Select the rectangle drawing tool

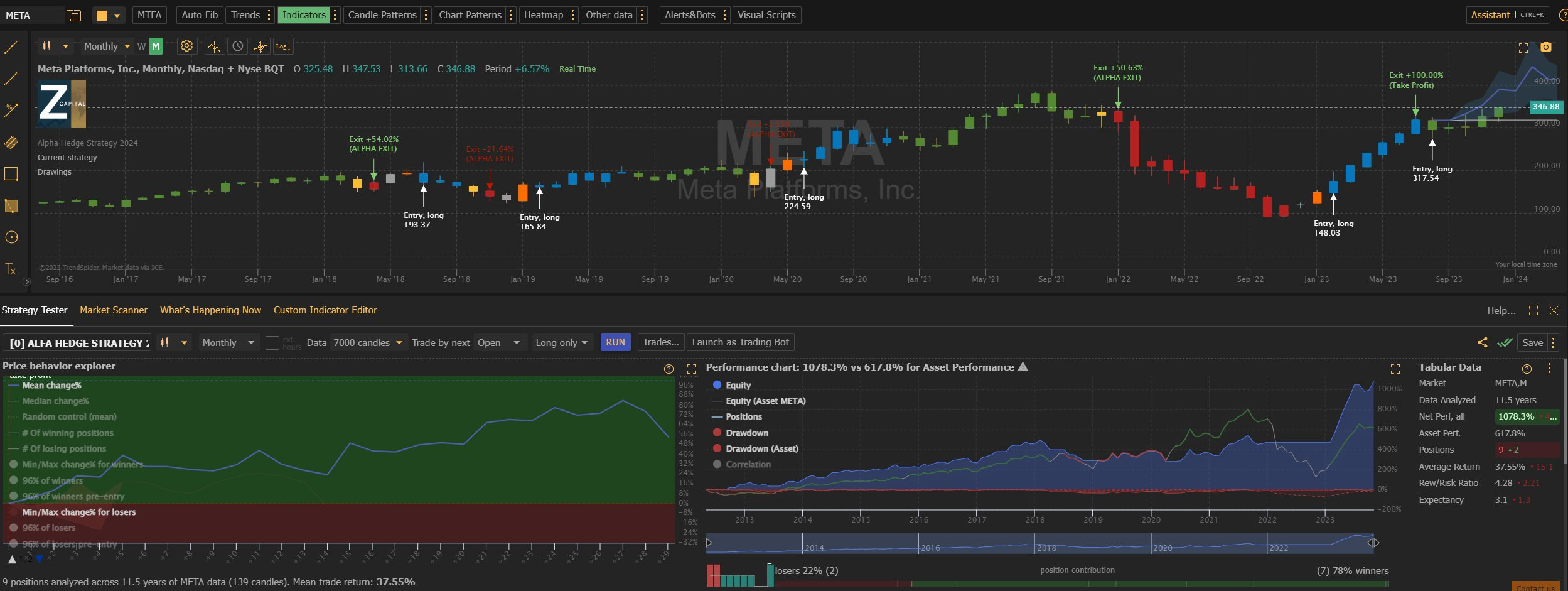pyautogui.click(x=11, y=174)
